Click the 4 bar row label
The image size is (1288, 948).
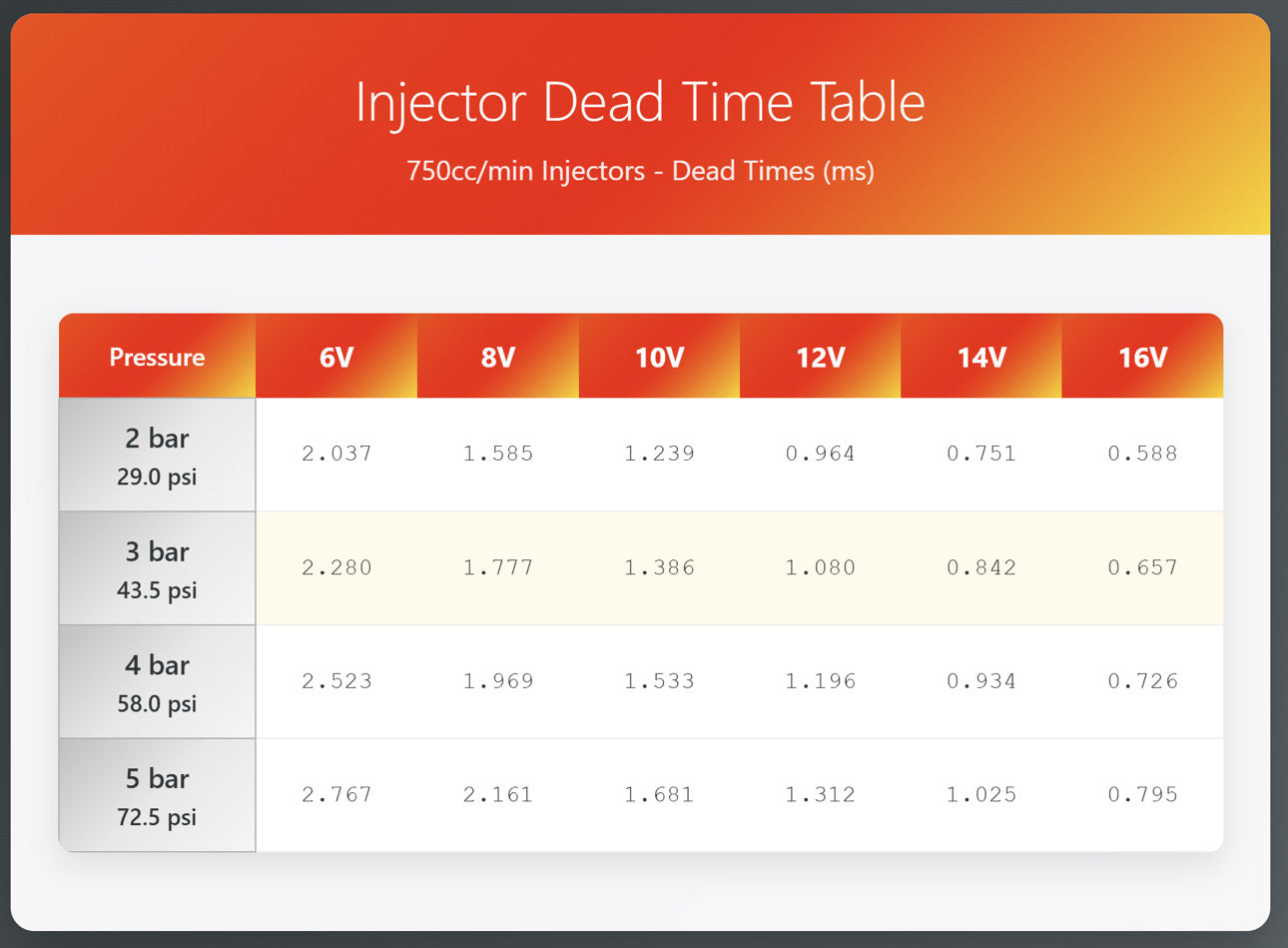[x=157, y=682]
